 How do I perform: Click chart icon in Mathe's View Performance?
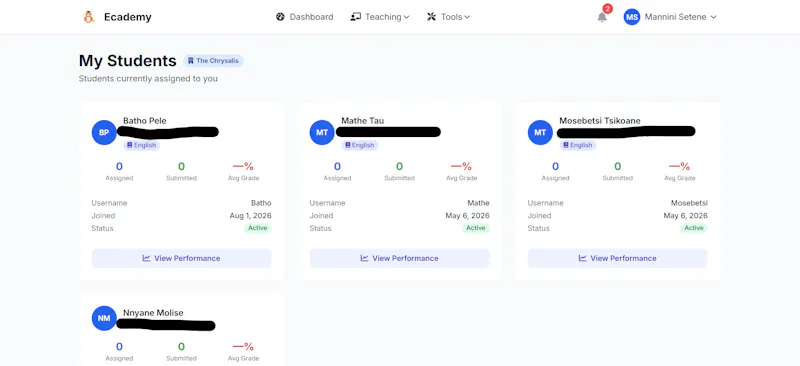pyautogui.click(x=364, y=258)
